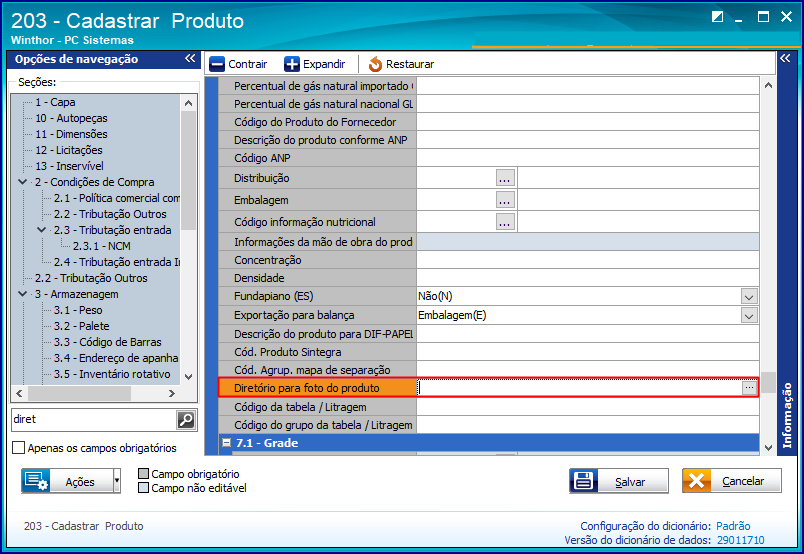804x554 pixels.
Task: Click the Contrair button
Action: [x=238, y=64]
